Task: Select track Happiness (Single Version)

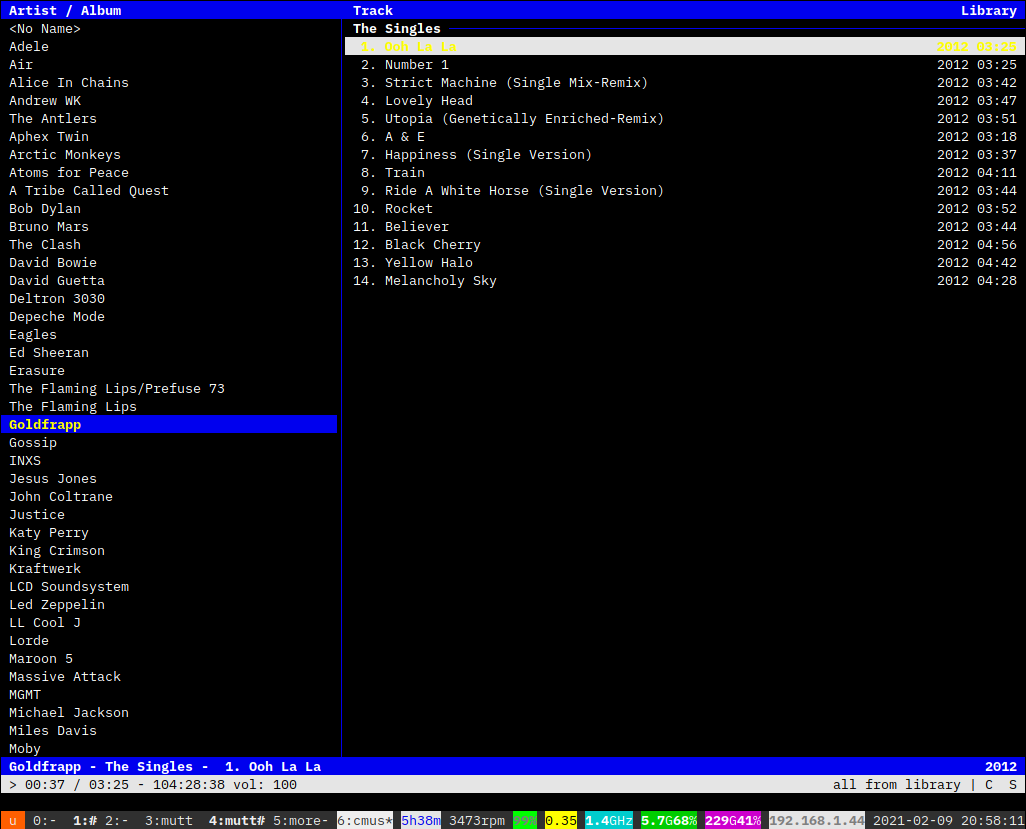Action: click(x=685, y=154)
